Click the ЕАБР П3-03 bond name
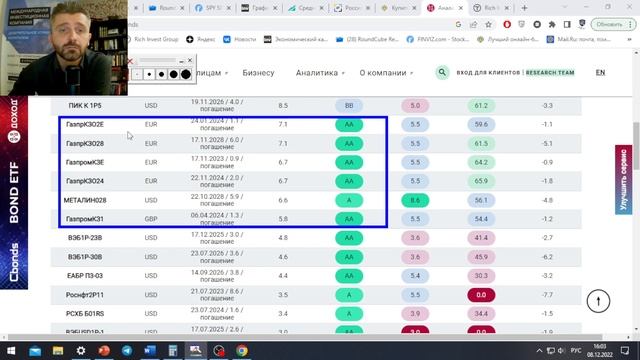Screen dimensions: 640x360 [85, 276]
